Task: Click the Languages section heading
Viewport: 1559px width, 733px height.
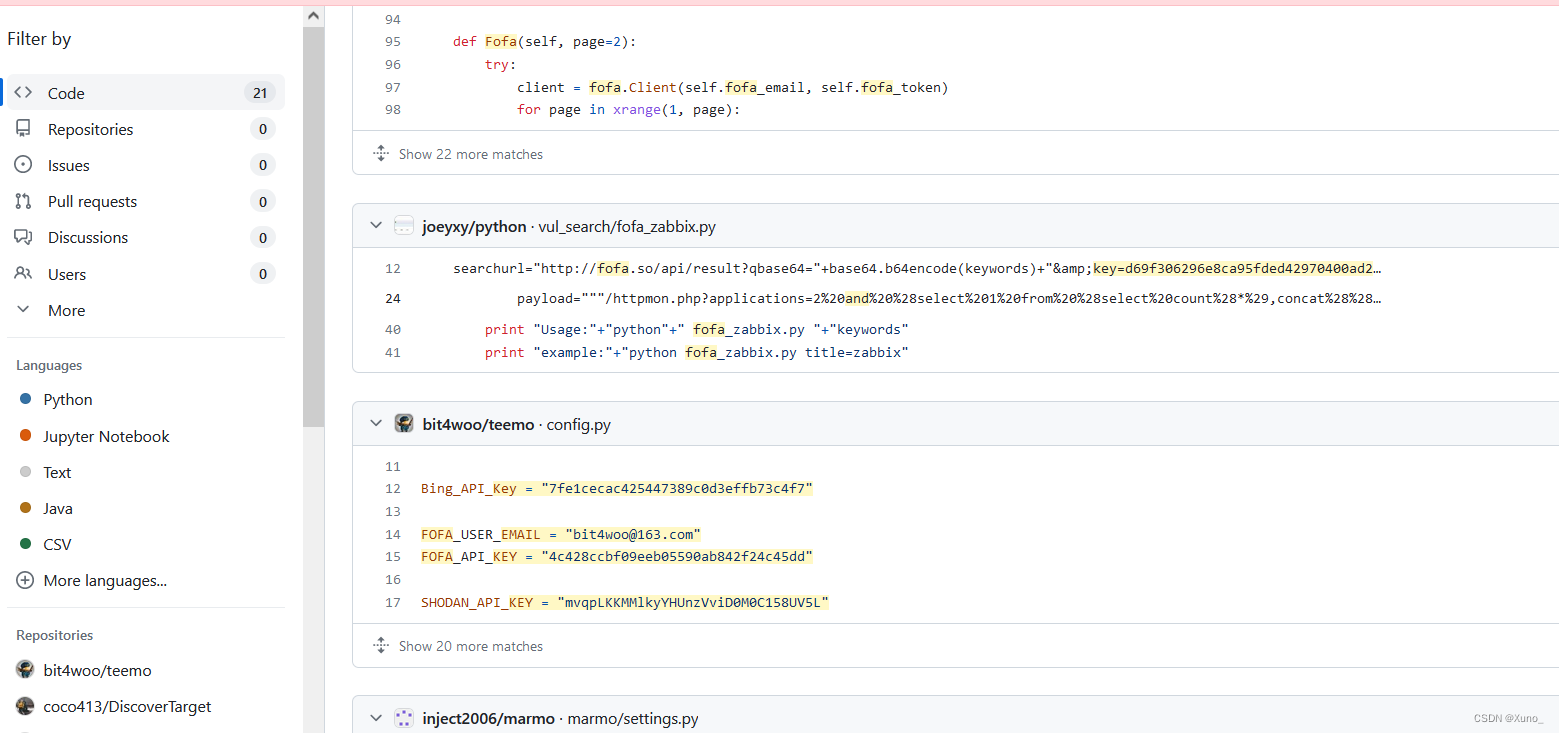Action: click(49, 365)
